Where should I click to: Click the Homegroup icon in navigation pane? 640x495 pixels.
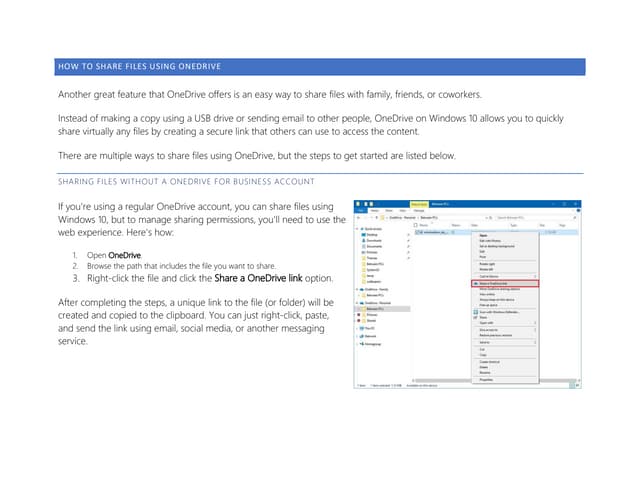(x=361, y=345)
